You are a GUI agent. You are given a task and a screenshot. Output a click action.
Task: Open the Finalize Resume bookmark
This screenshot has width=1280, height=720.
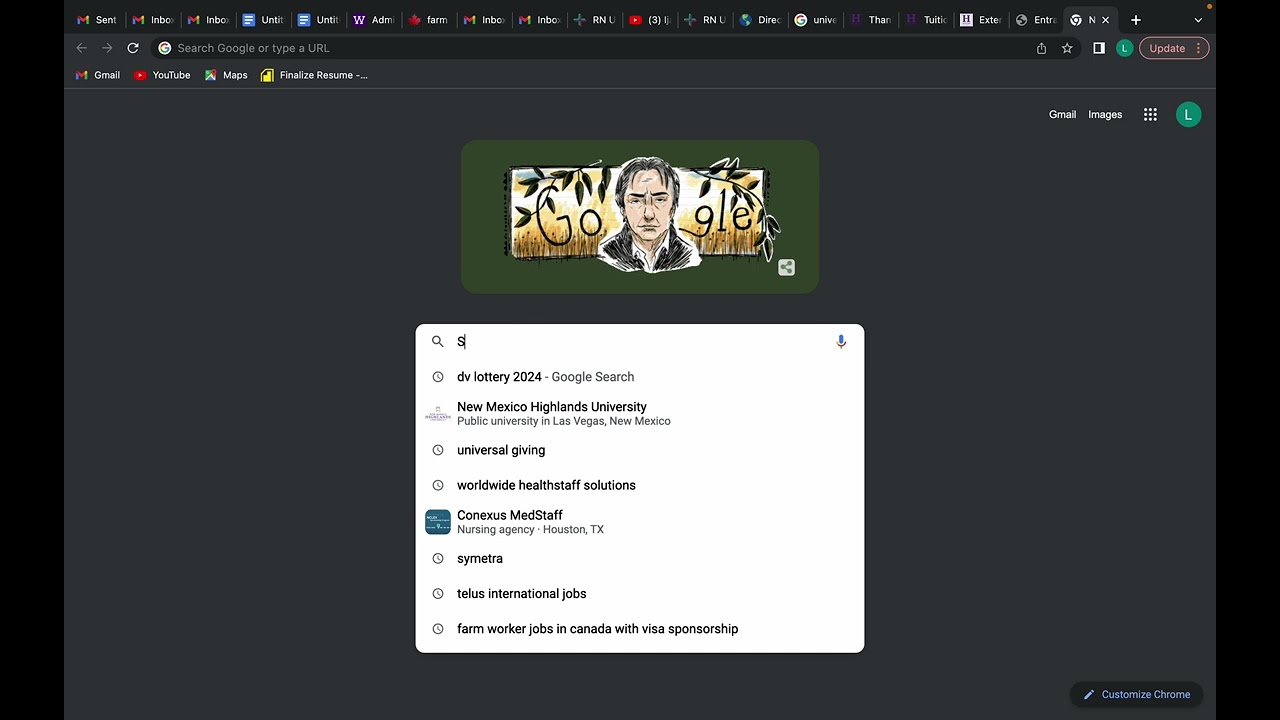[x=314, y=75]
